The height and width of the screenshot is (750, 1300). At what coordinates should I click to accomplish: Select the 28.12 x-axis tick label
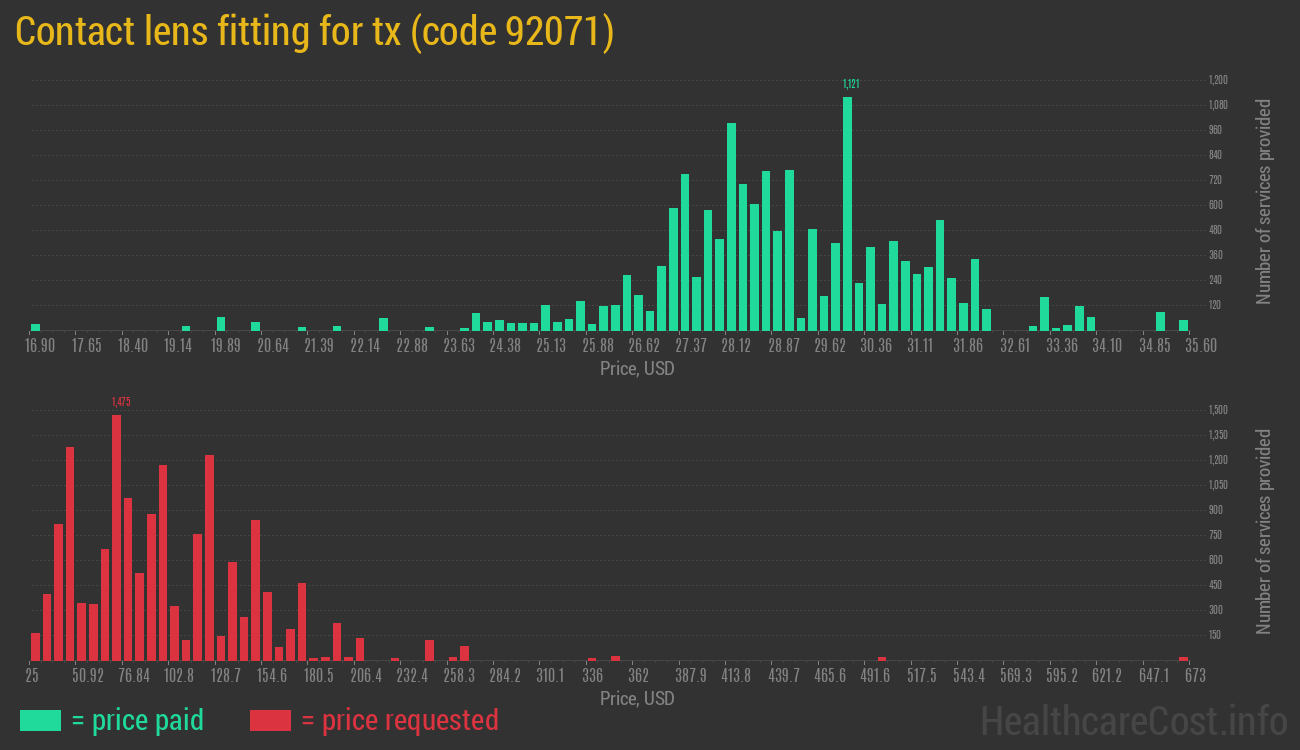pyautogui.click(x=736, y=346)
